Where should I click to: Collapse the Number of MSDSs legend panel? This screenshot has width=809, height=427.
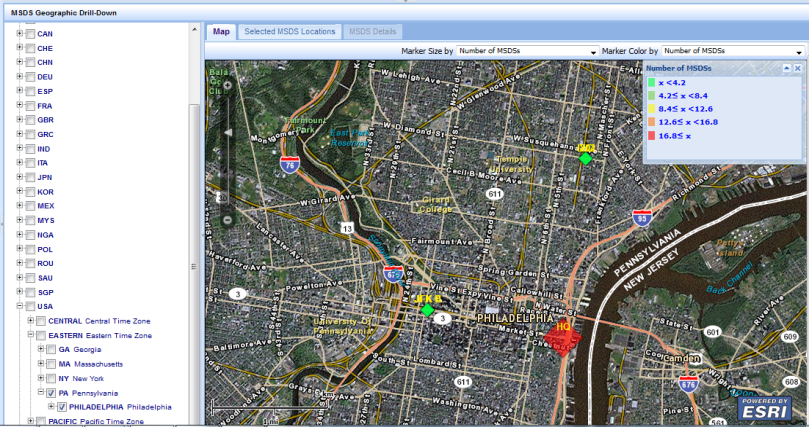786,68
